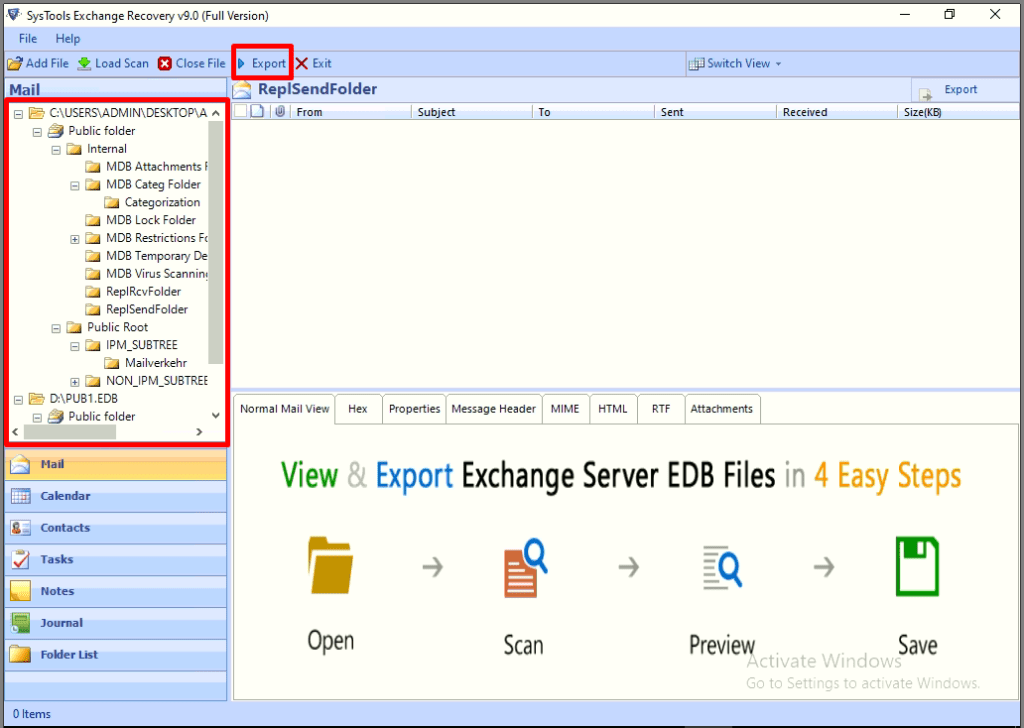Collapse the Internal folder node
1024x728 pixels.
pyautogui.click(x=55, y=148)
